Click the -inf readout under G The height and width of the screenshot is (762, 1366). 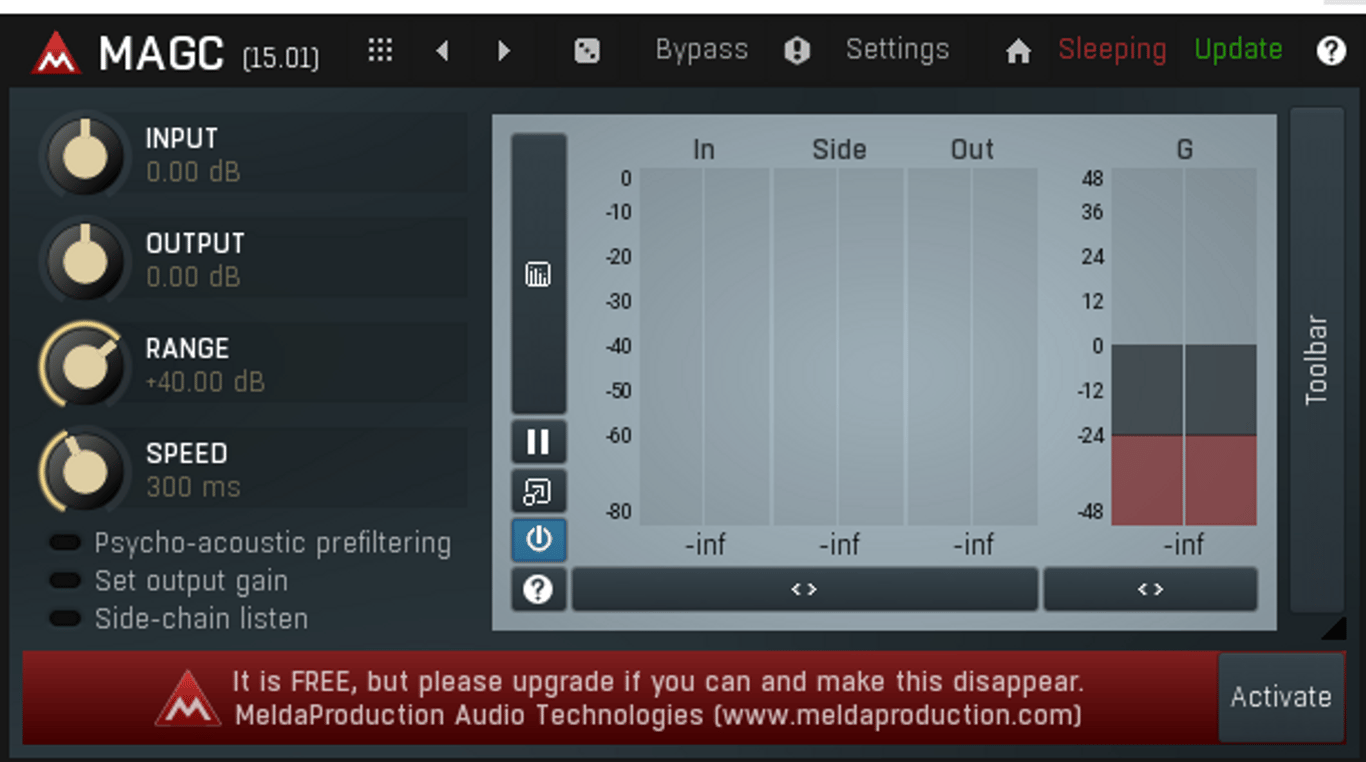point(1184,545)
